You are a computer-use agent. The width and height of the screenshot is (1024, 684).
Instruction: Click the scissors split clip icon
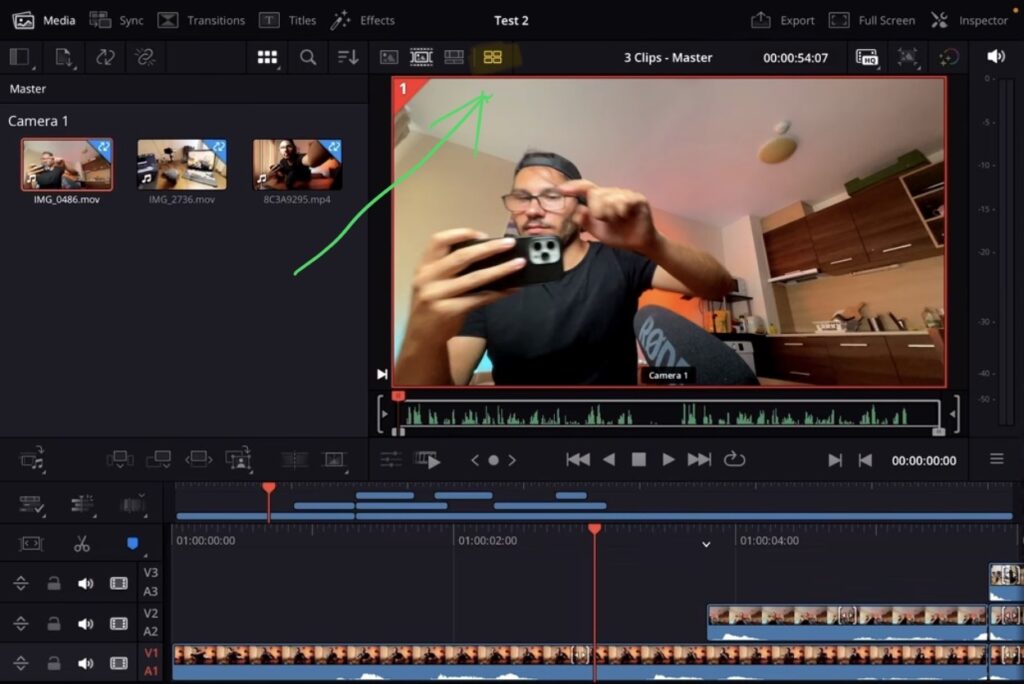(x=83, y=543)
